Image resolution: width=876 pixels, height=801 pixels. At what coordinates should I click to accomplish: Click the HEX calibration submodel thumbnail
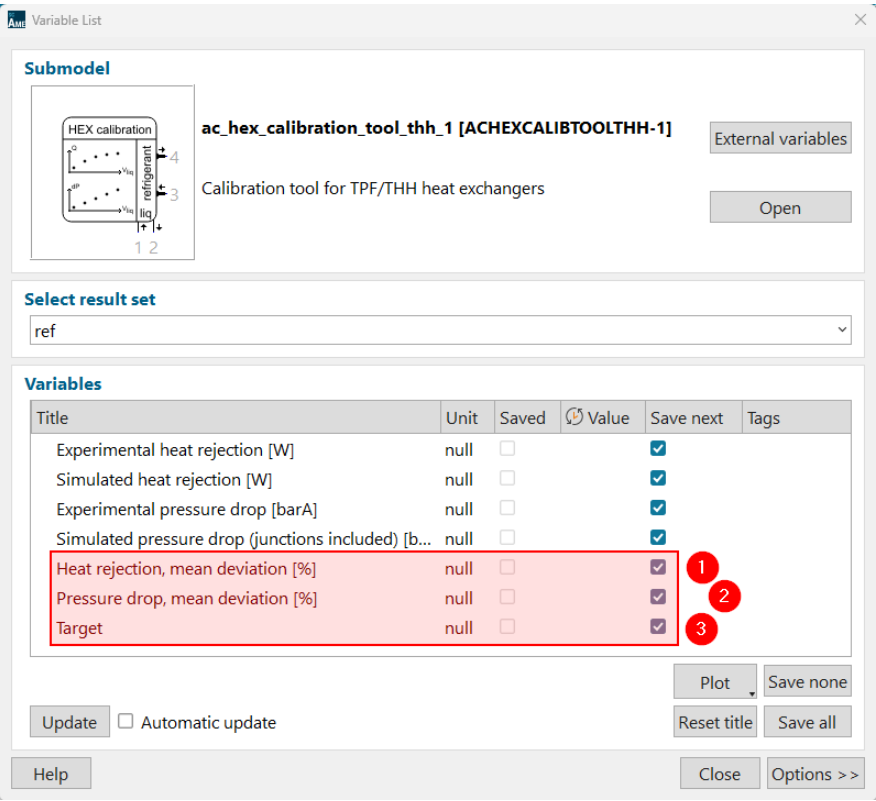click(x=113, y=172)
